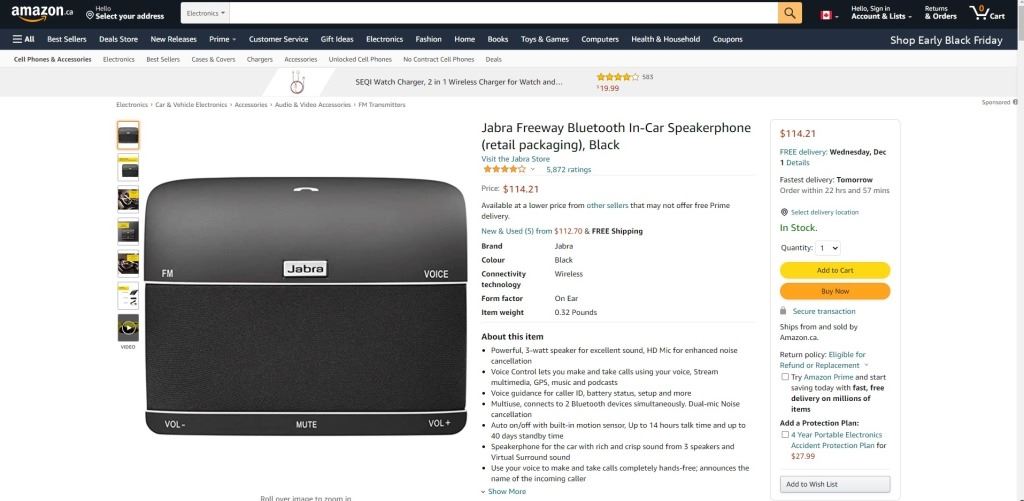1024x501 pixels.
Task: Open the All hamburger menu
Action: coord(24,39)
